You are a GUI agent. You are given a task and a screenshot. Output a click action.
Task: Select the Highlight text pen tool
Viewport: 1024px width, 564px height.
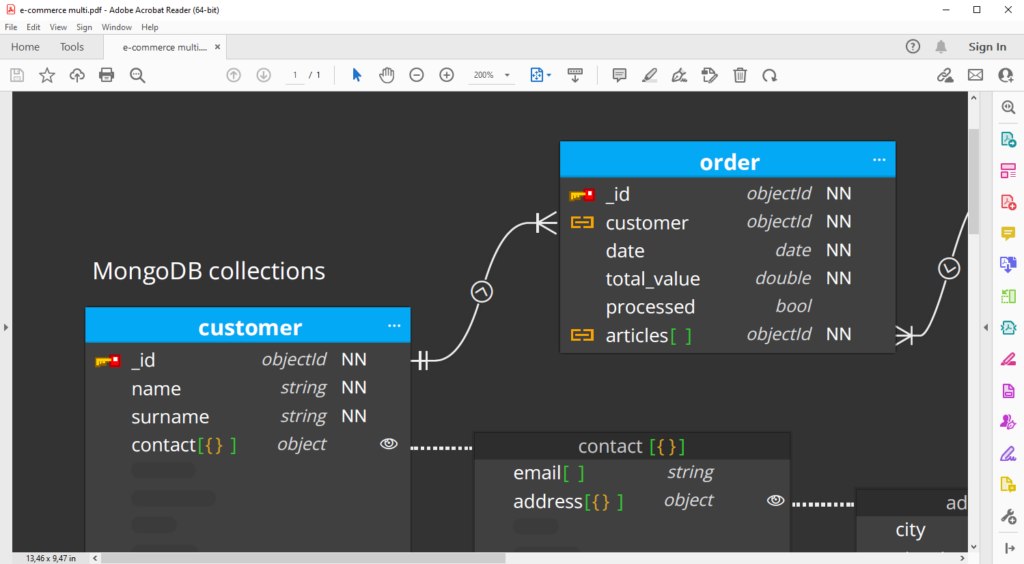coord(649,75)
